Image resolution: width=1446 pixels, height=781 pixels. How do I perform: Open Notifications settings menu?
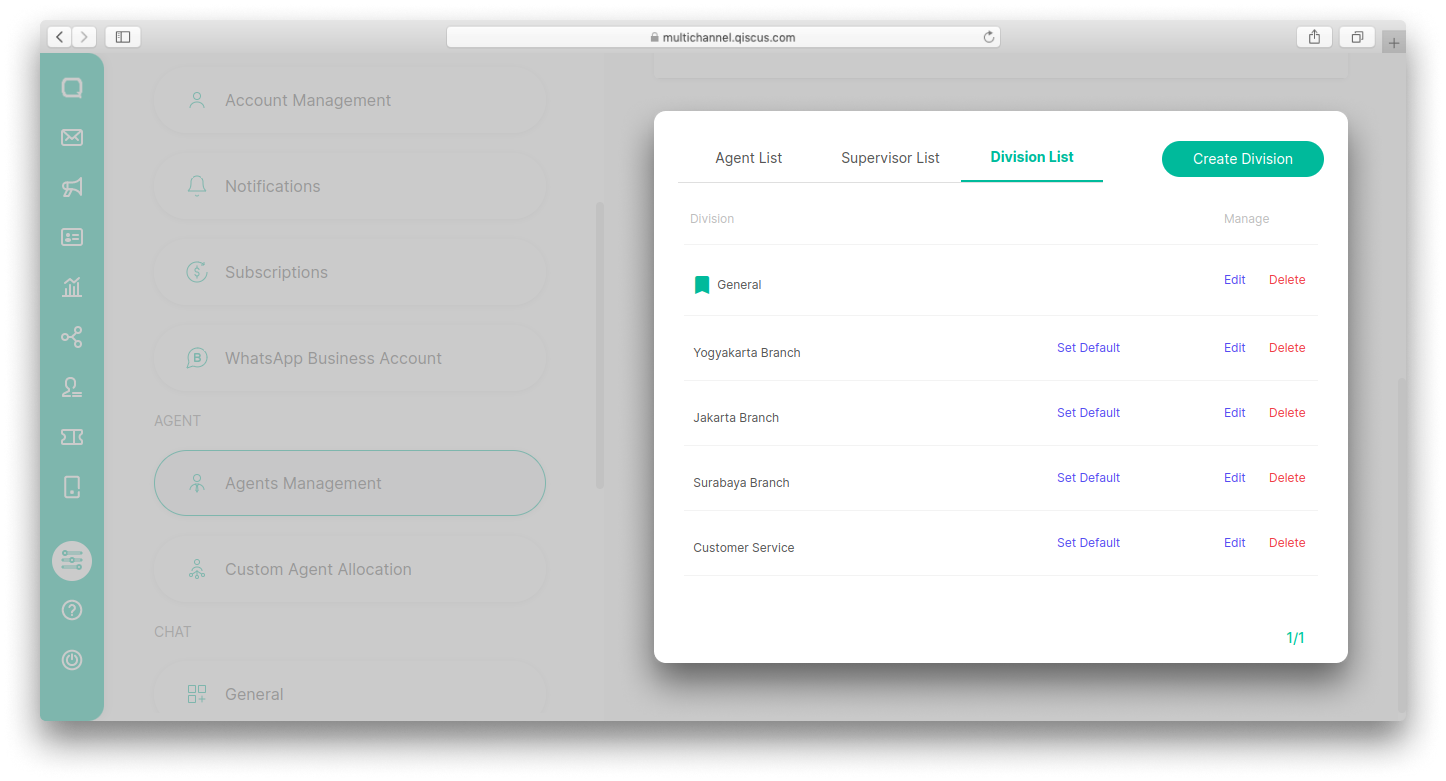(x=350, y=186)
